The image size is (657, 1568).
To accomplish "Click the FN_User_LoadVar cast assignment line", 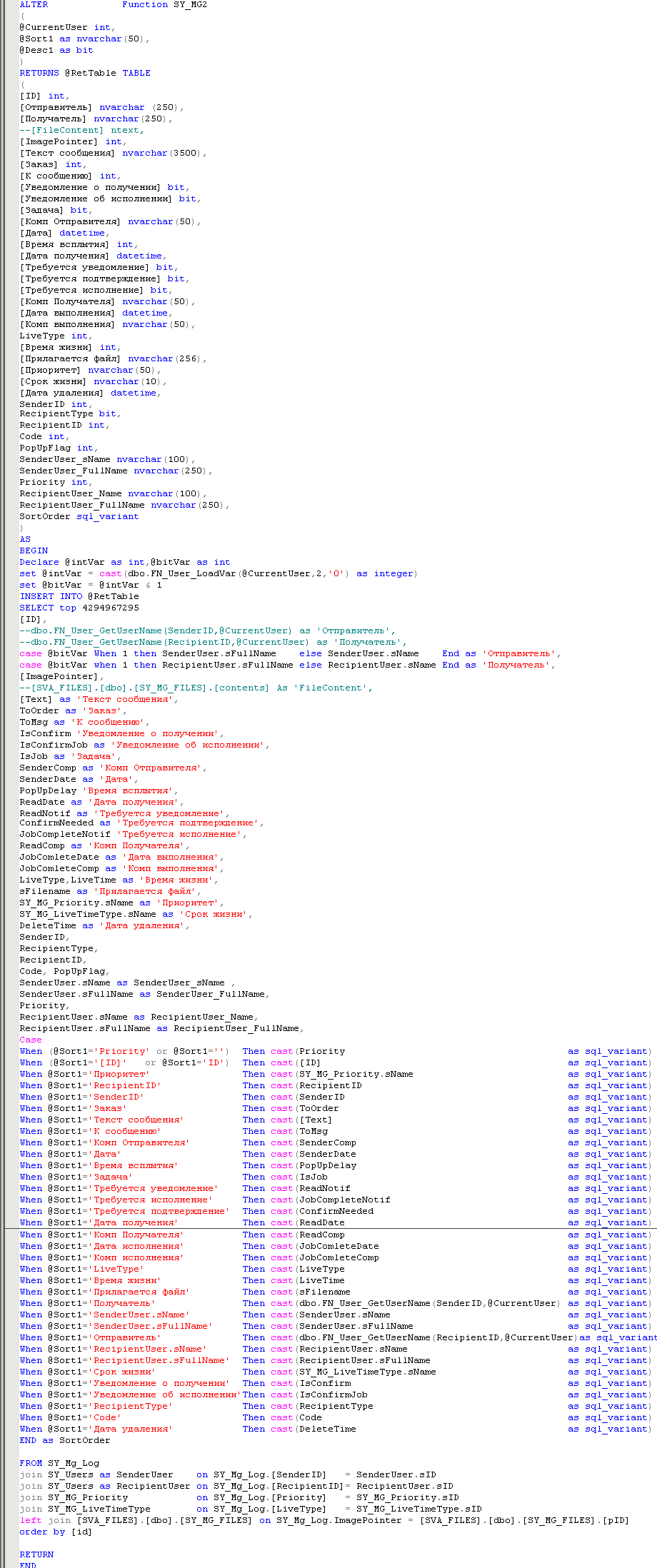I will point(219,573).
